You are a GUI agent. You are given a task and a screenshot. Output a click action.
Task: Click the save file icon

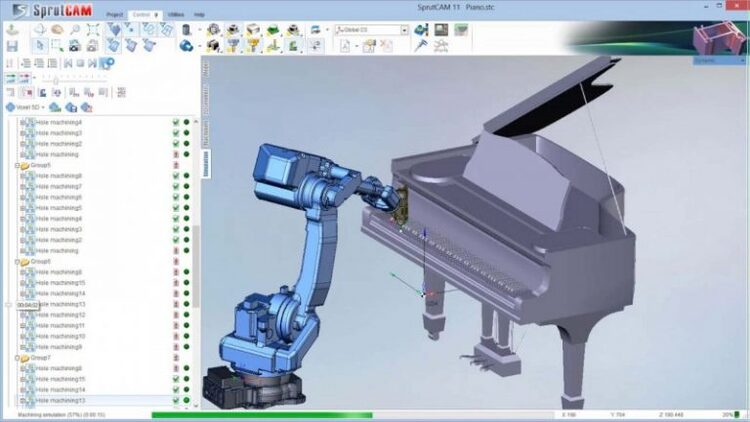pos(10,44)
